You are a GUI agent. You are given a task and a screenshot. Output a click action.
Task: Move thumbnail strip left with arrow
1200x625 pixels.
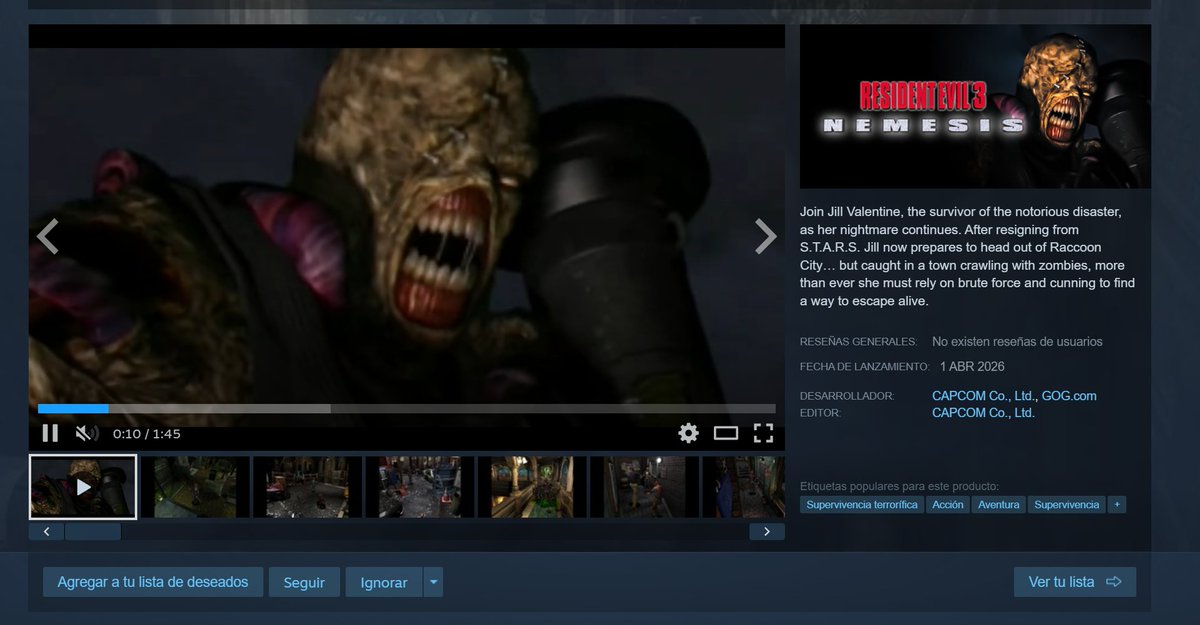coord(47,532)
